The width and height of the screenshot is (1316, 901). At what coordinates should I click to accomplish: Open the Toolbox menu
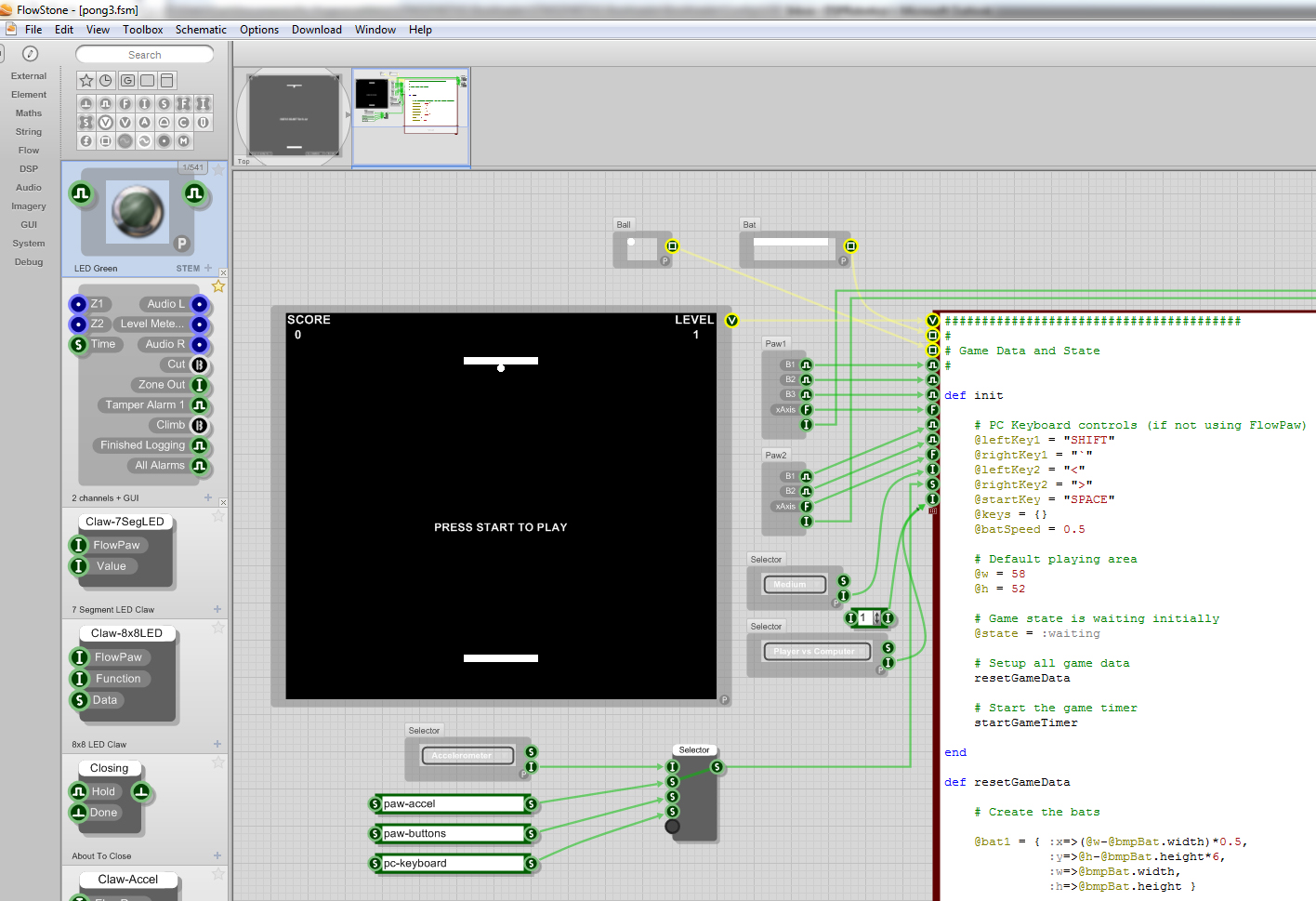click(x=143, y=30)
